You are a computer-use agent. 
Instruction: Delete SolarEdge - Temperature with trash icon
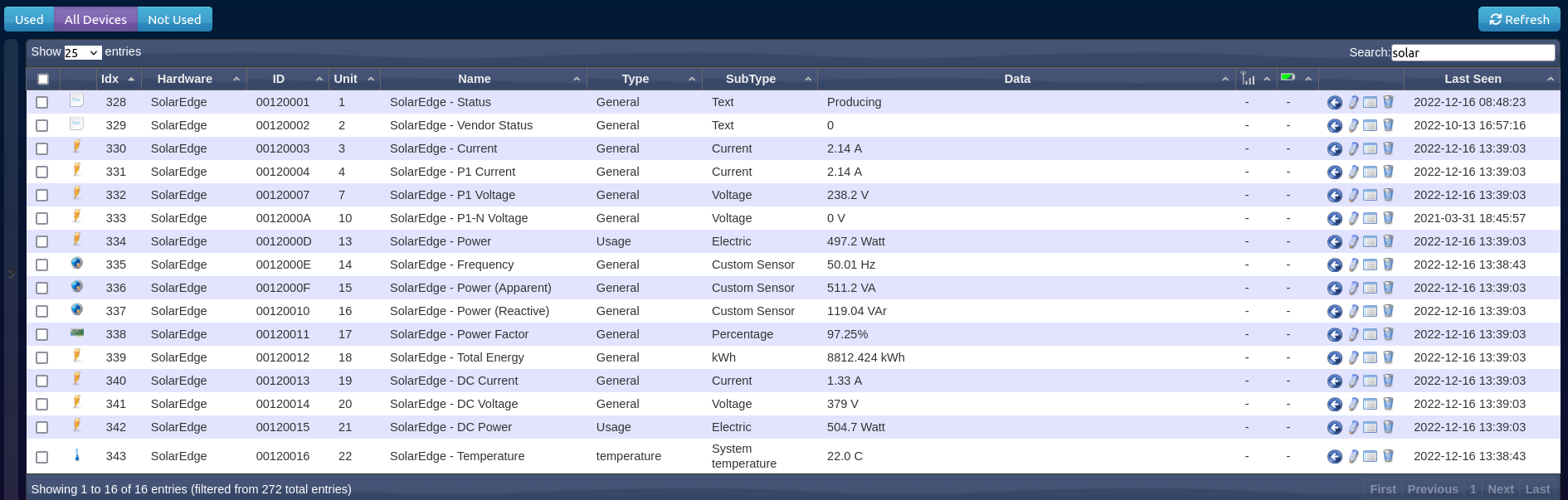[1388, 456]
